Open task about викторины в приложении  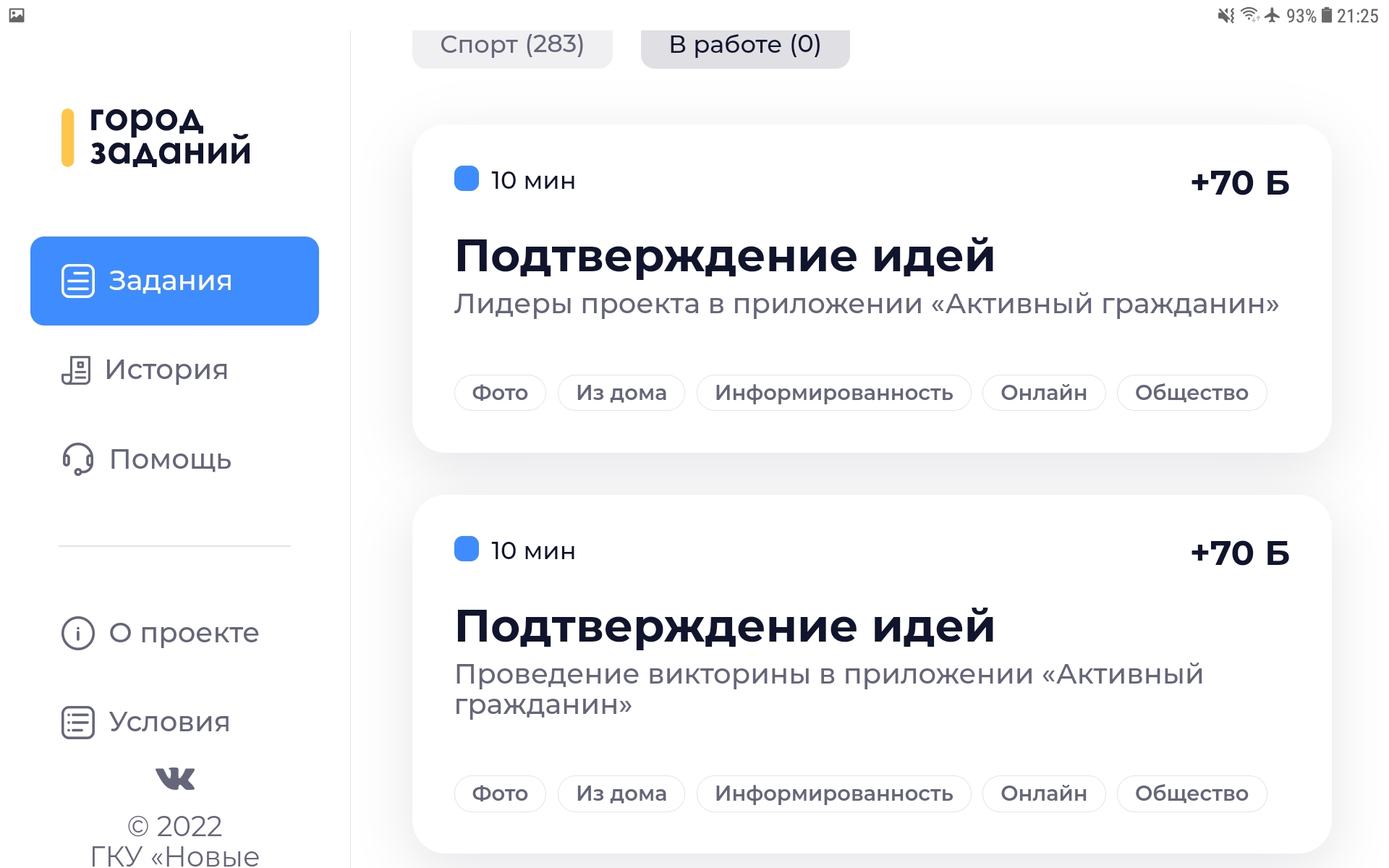pos(872,674)
